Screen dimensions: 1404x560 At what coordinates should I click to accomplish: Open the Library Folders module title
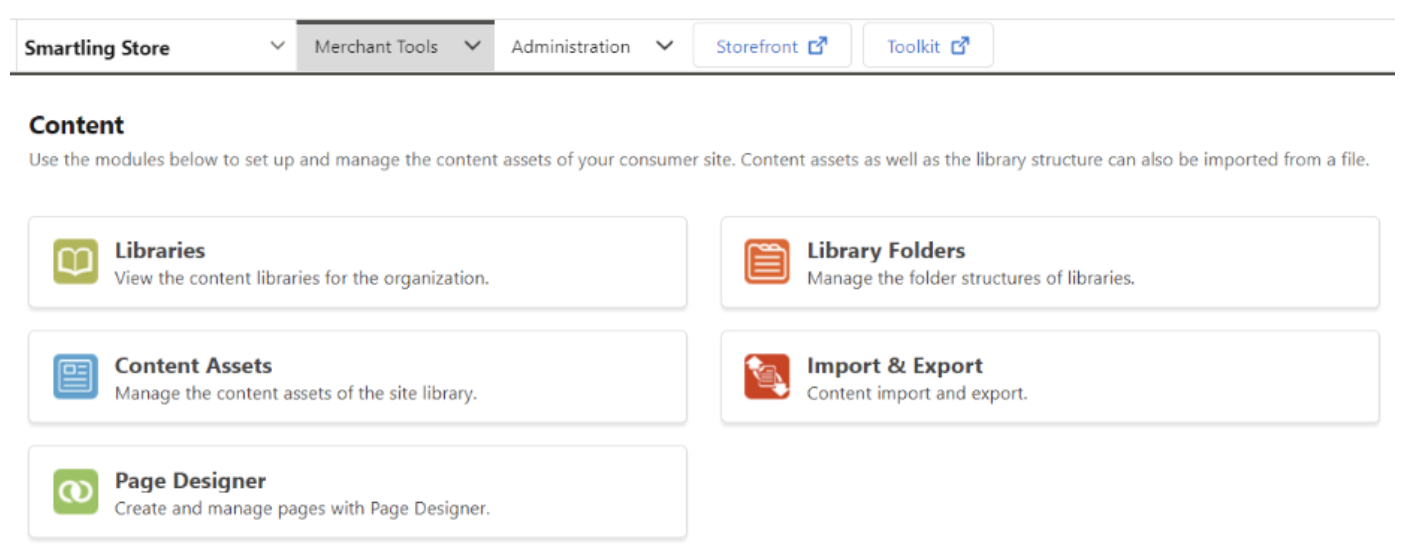coord(886,250)
